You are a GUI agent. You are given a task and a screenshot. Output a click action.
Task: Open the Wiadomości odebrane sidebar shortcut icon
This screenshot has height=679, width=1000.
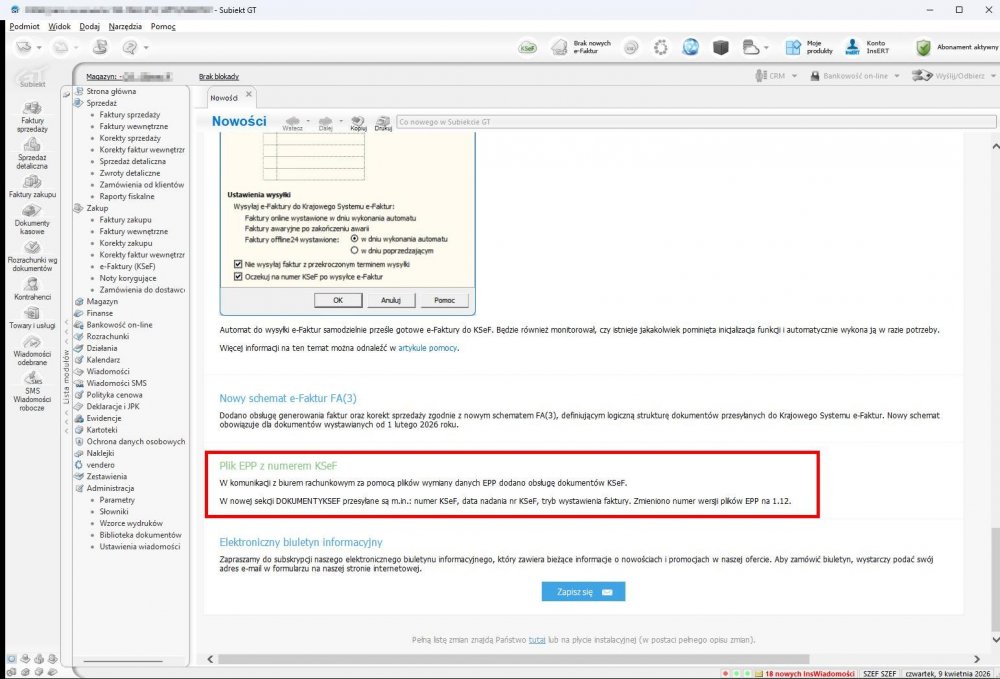pos(32,342)
